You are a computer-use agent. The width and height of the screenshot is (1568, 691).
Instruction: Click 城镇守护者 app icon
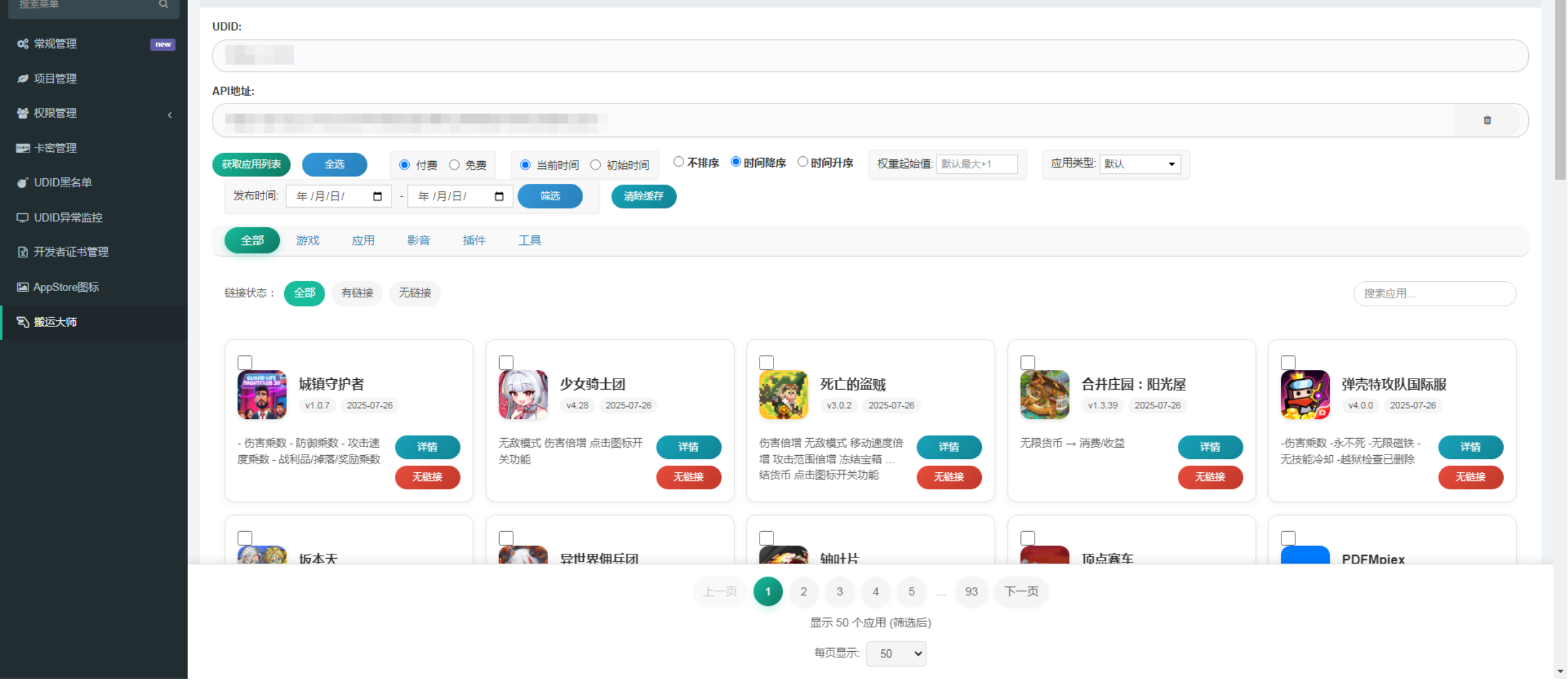tap(262, 395)
